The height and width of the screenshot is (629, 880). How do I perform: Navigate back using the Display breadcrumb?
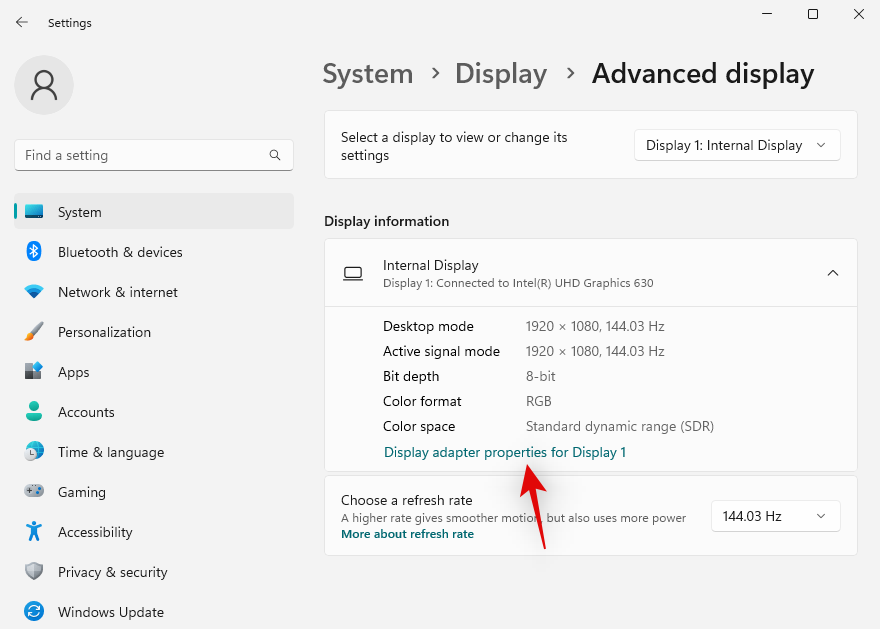coord(501,73)
